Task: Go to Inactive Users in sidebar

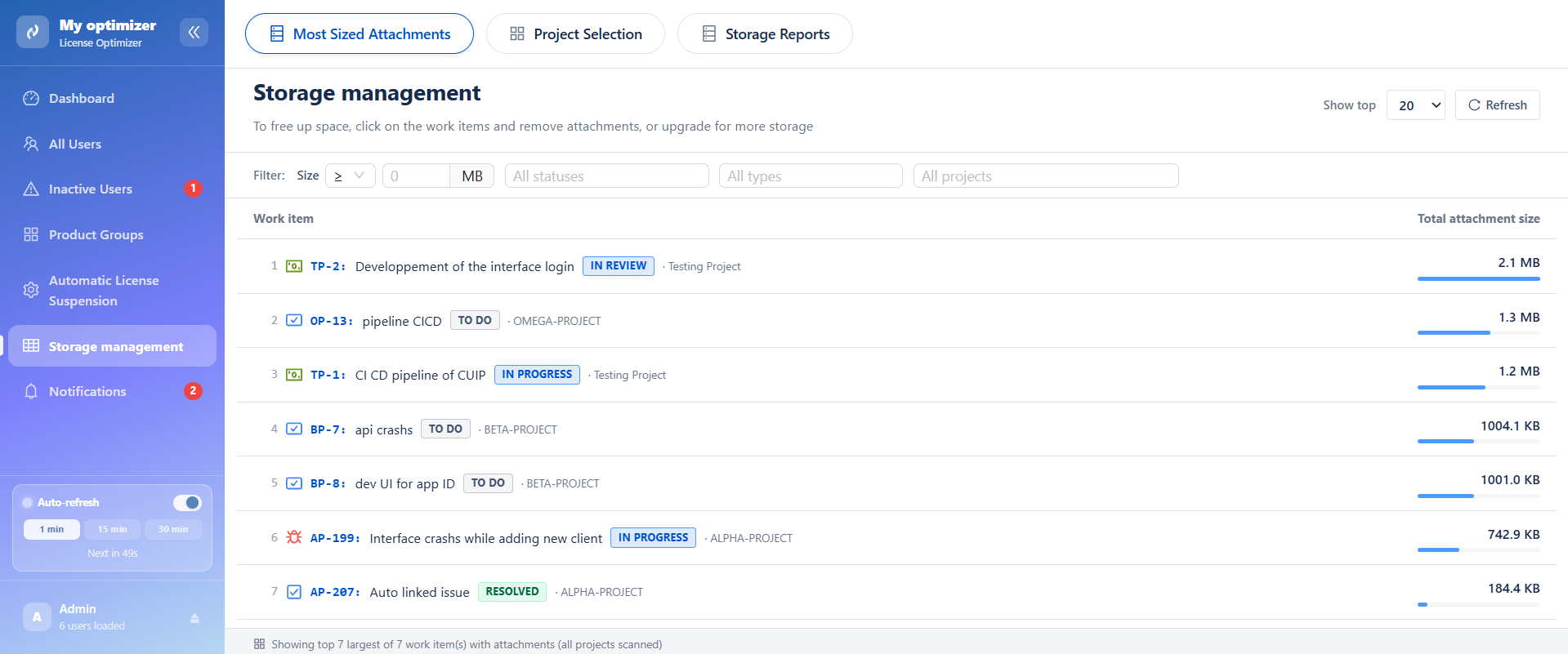Action: [x=112, y=189]
